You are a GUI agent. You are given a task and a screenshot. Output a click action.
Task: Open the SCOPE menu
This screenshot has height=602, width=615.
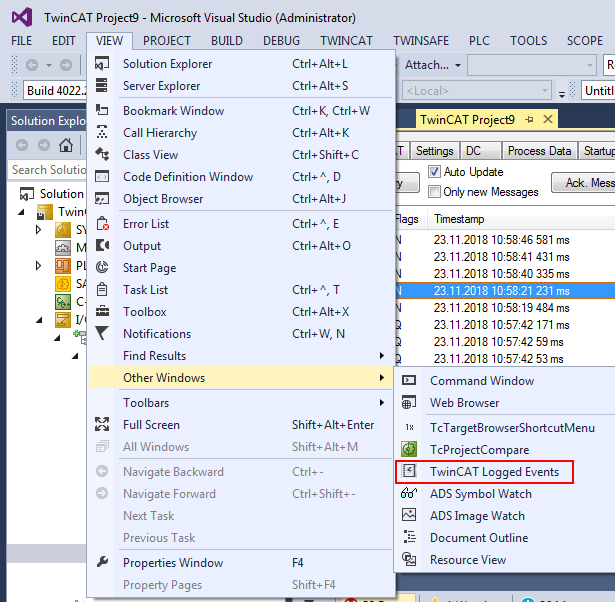tap(584, 41)
